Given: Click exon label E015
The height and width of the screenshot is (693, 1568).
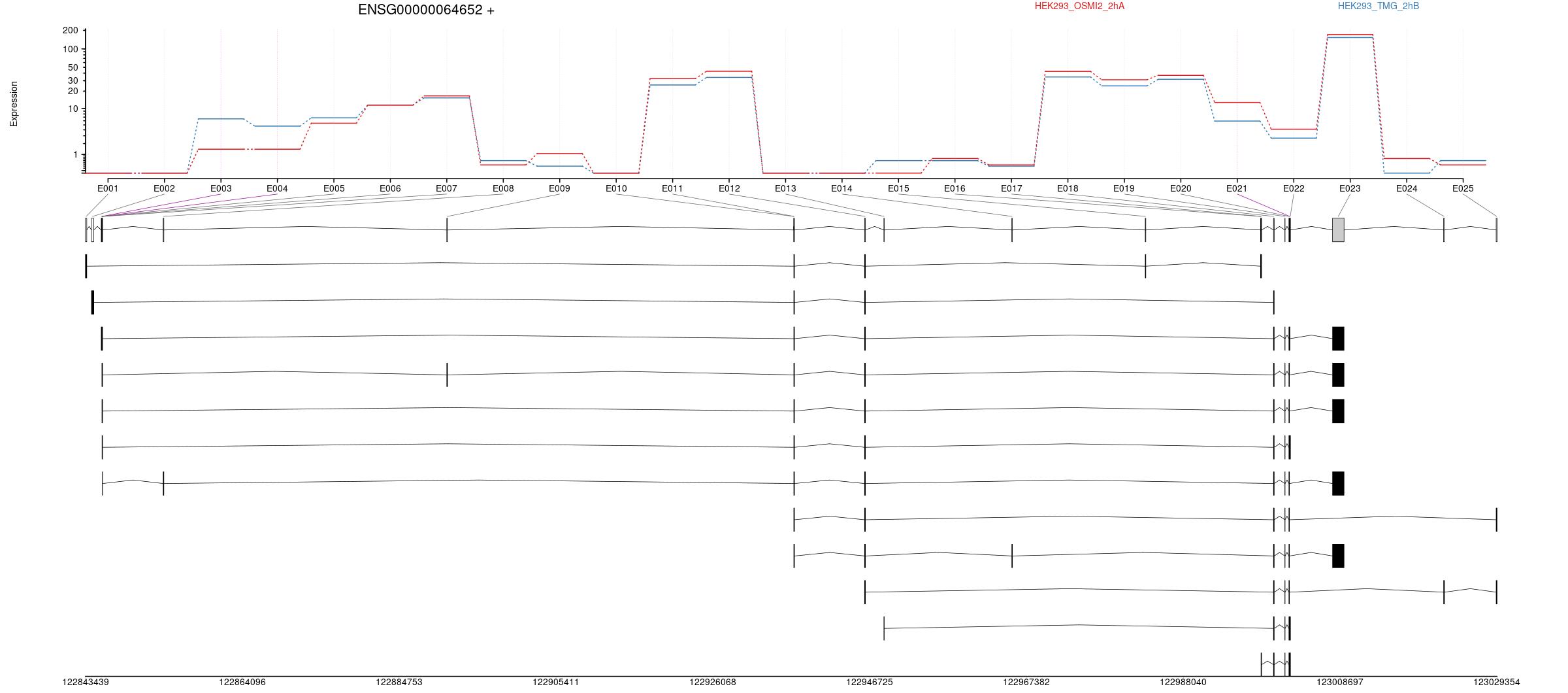Looking at the screenshot, I should click(898, 188).
